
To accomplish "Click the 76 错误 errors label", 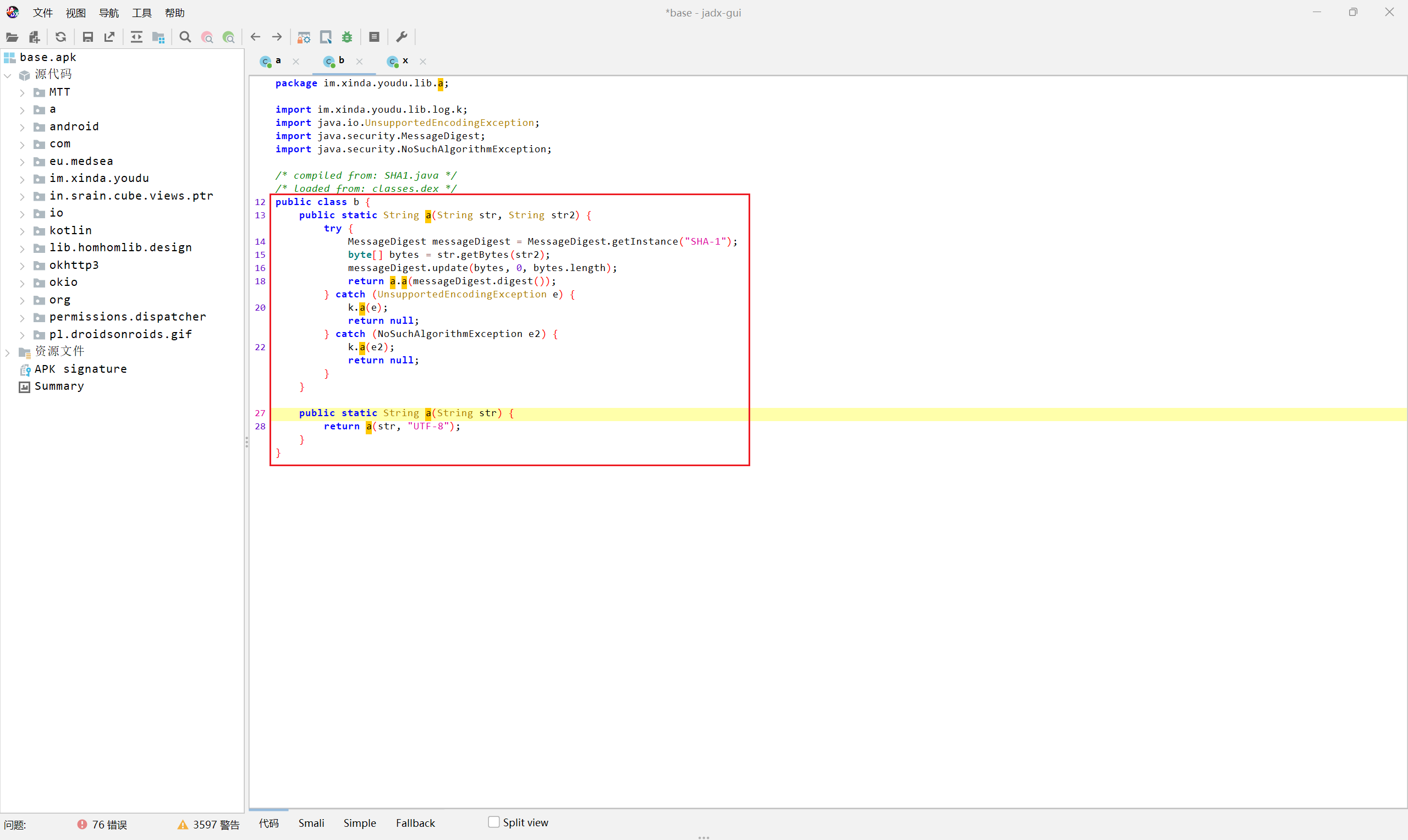I will click(110, 825).
